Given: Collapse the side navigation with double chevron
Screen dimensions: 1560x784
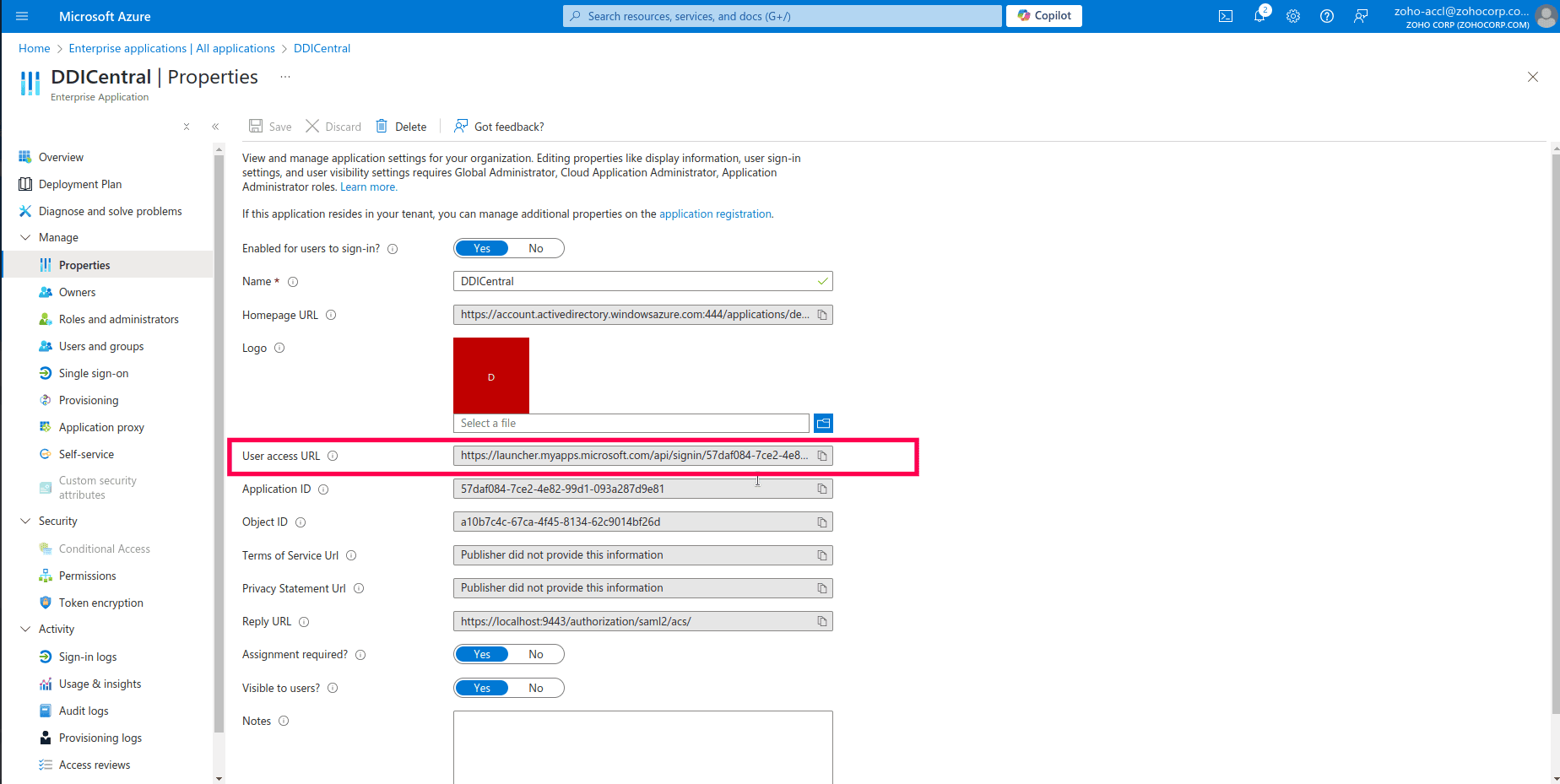Looking at the screenshot, I should tap(215, 127).
